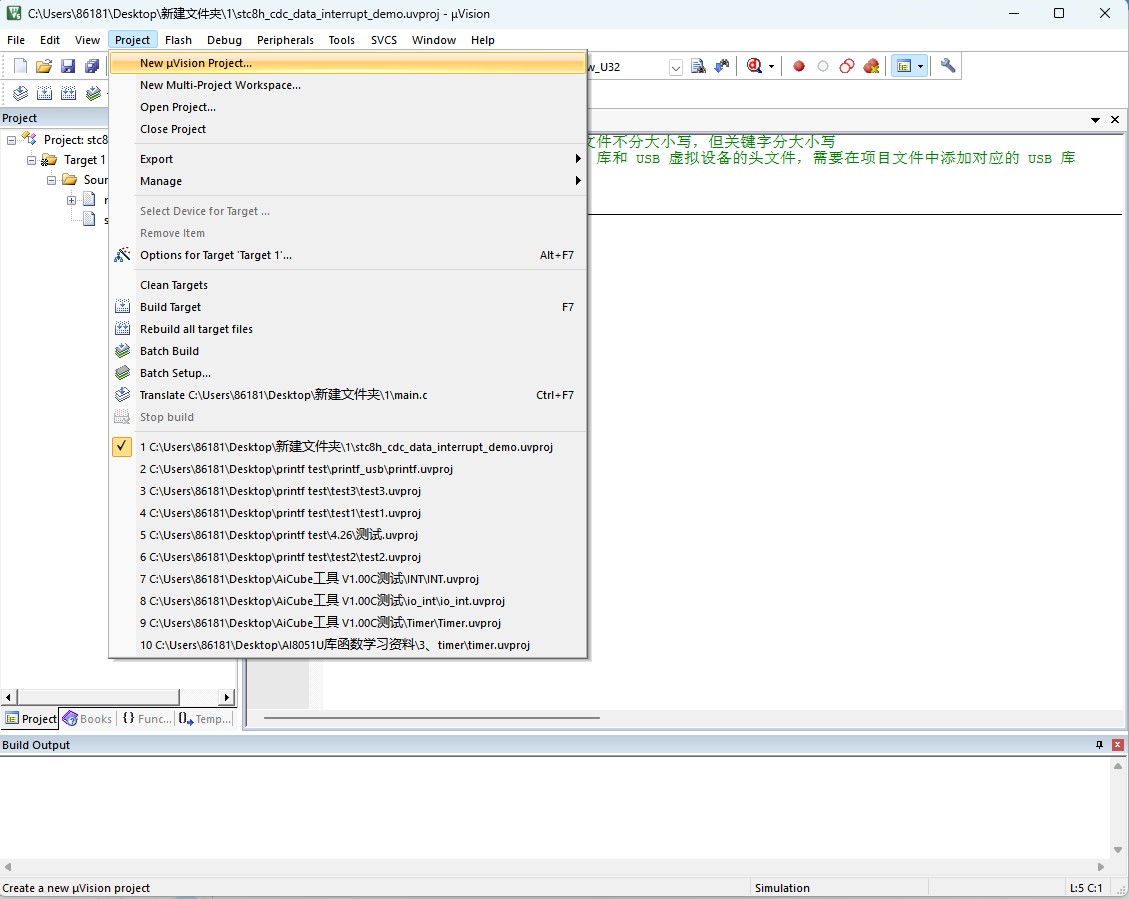Choose New µVision Project

pos(348,63)
